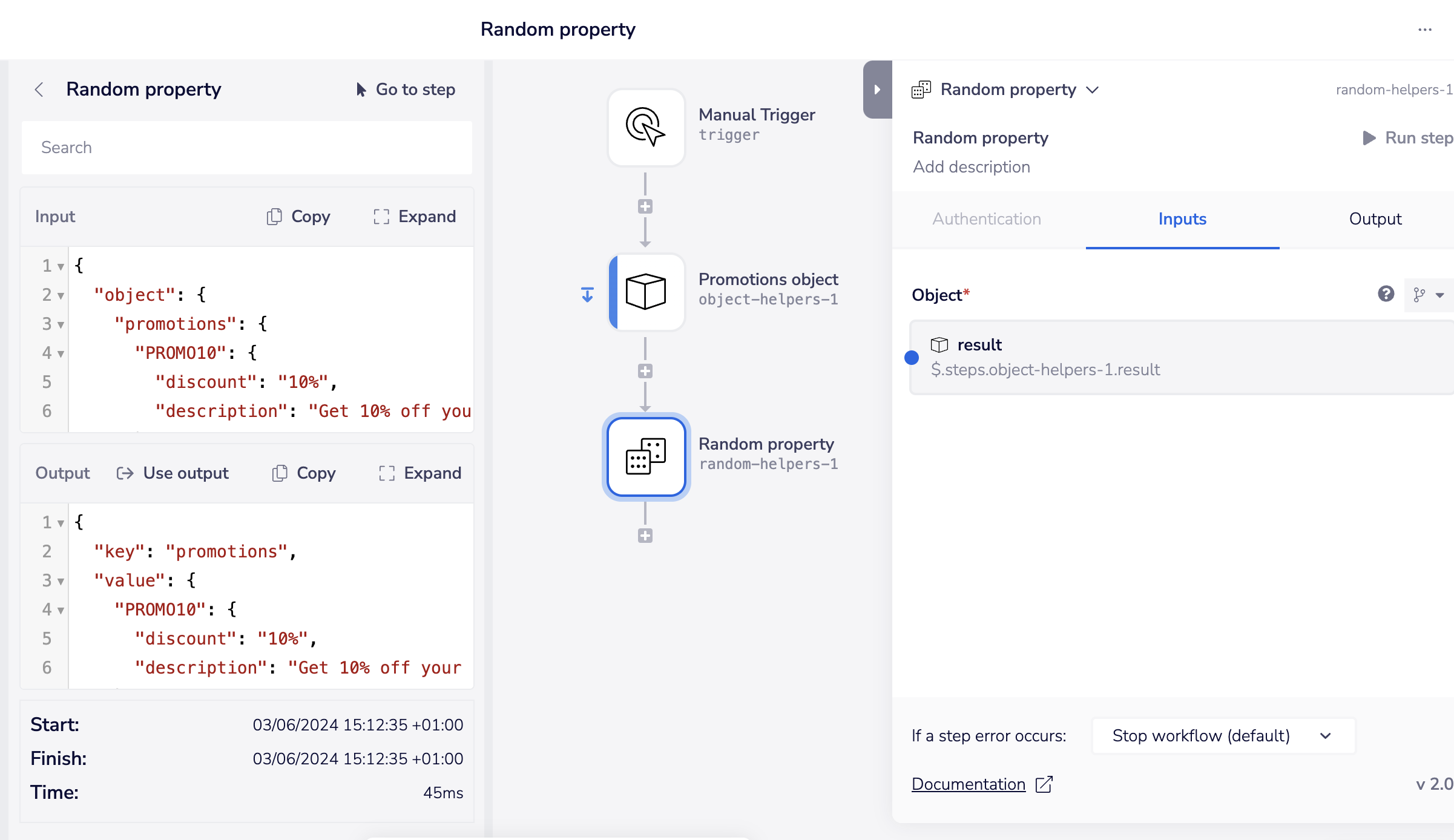Viewport: 1454px width, 840px height.
Task: Open the Stop workflow error handling dropdown
Action: [x=1223, y=736]
